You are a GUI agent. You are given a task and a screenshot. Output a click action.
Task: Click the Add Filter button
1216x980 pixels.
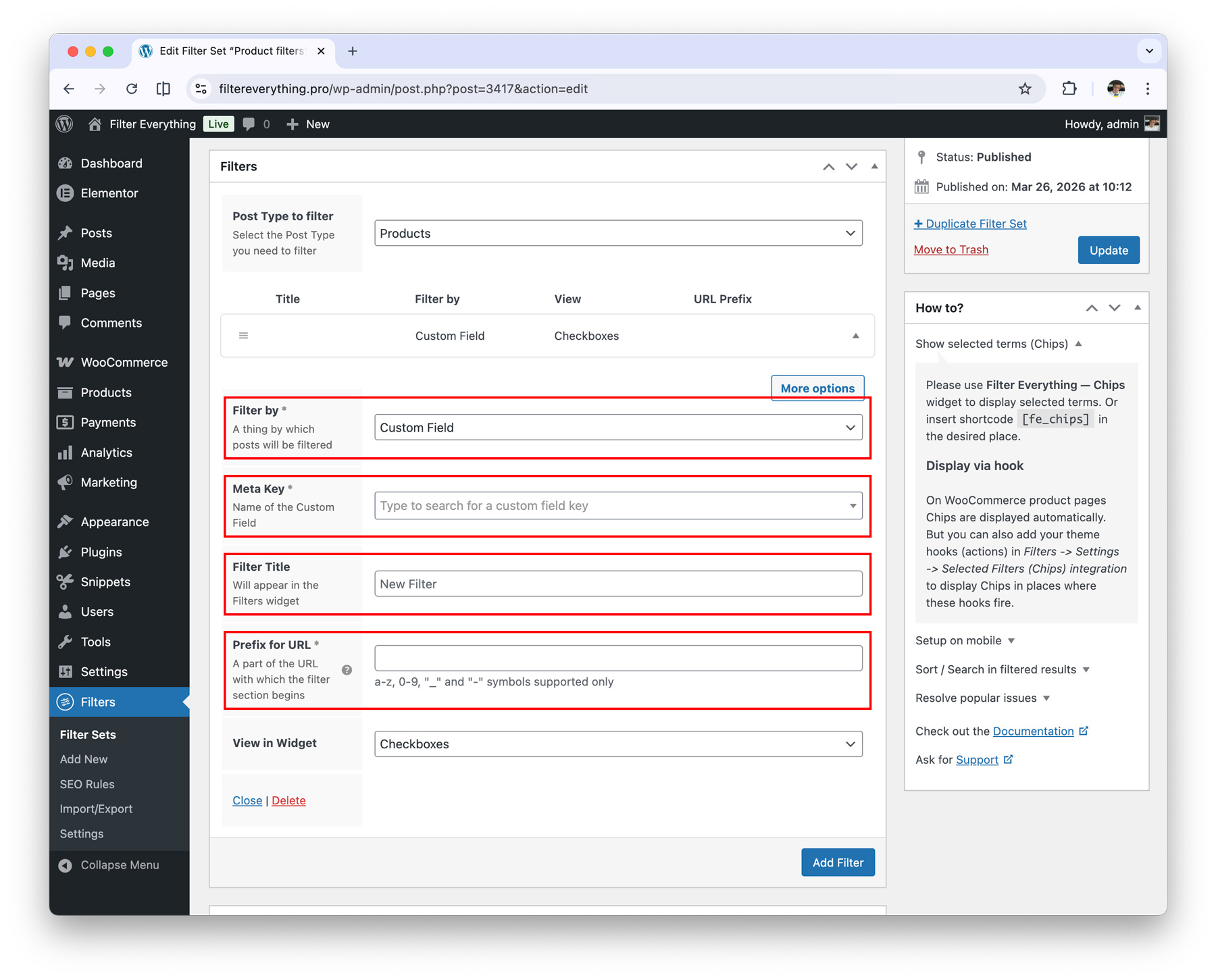coord(838,862)
